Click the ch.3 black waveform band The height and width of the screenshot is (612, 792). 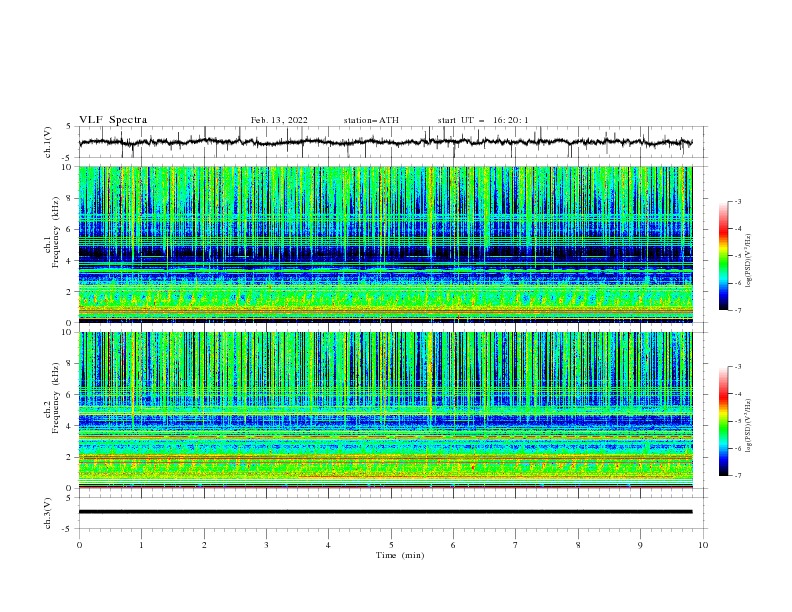(385, 512)
